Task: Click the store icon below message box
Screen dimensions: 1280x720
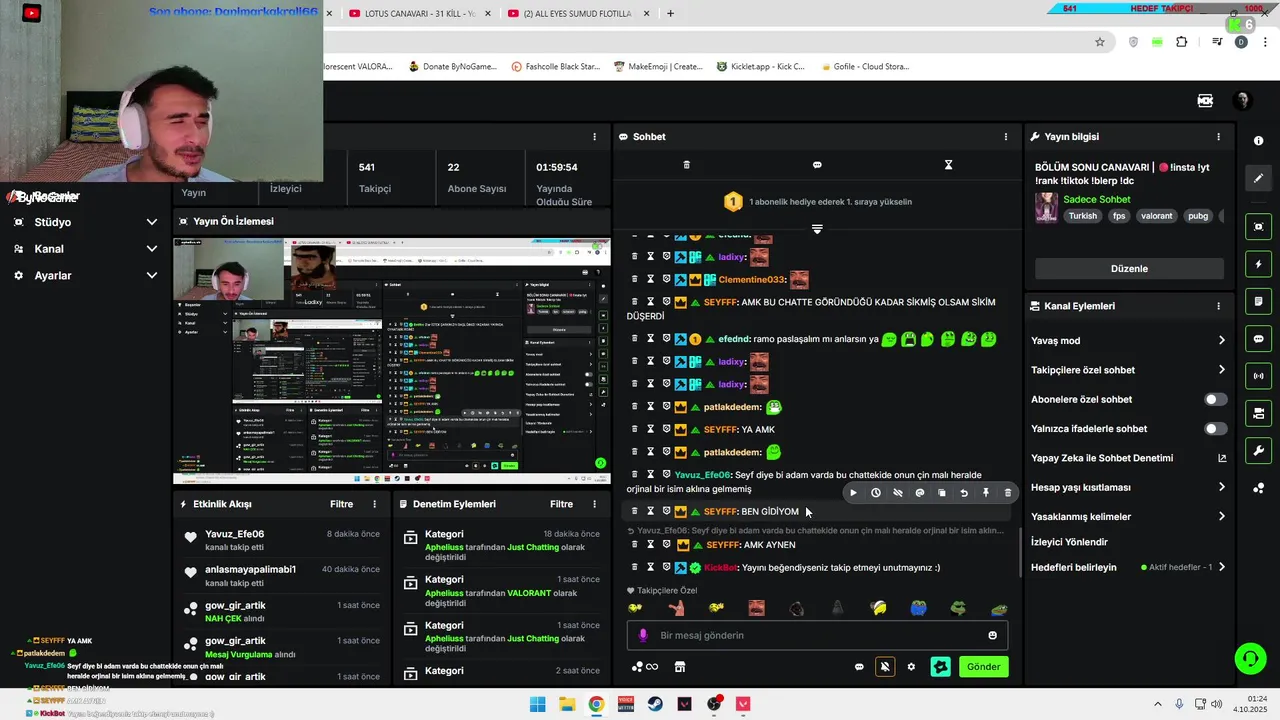Action: click(680, 667)
